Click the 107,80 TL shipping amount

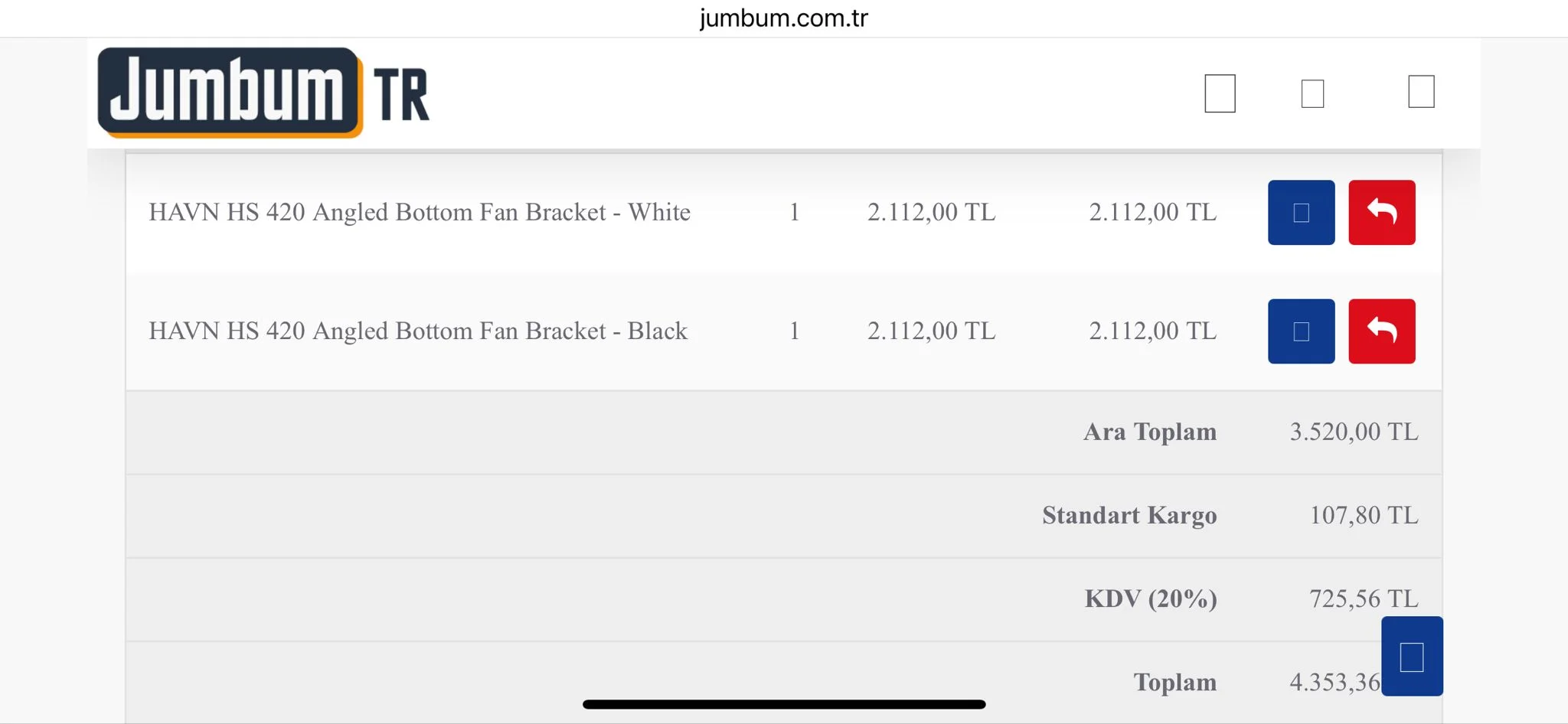[x=1364, y=515]
